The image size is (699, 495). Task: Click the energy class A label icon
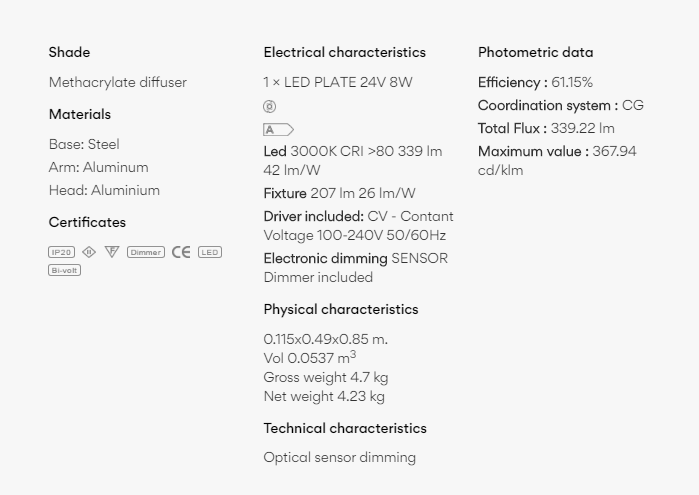pyautogui.click(x=278, y=130)
